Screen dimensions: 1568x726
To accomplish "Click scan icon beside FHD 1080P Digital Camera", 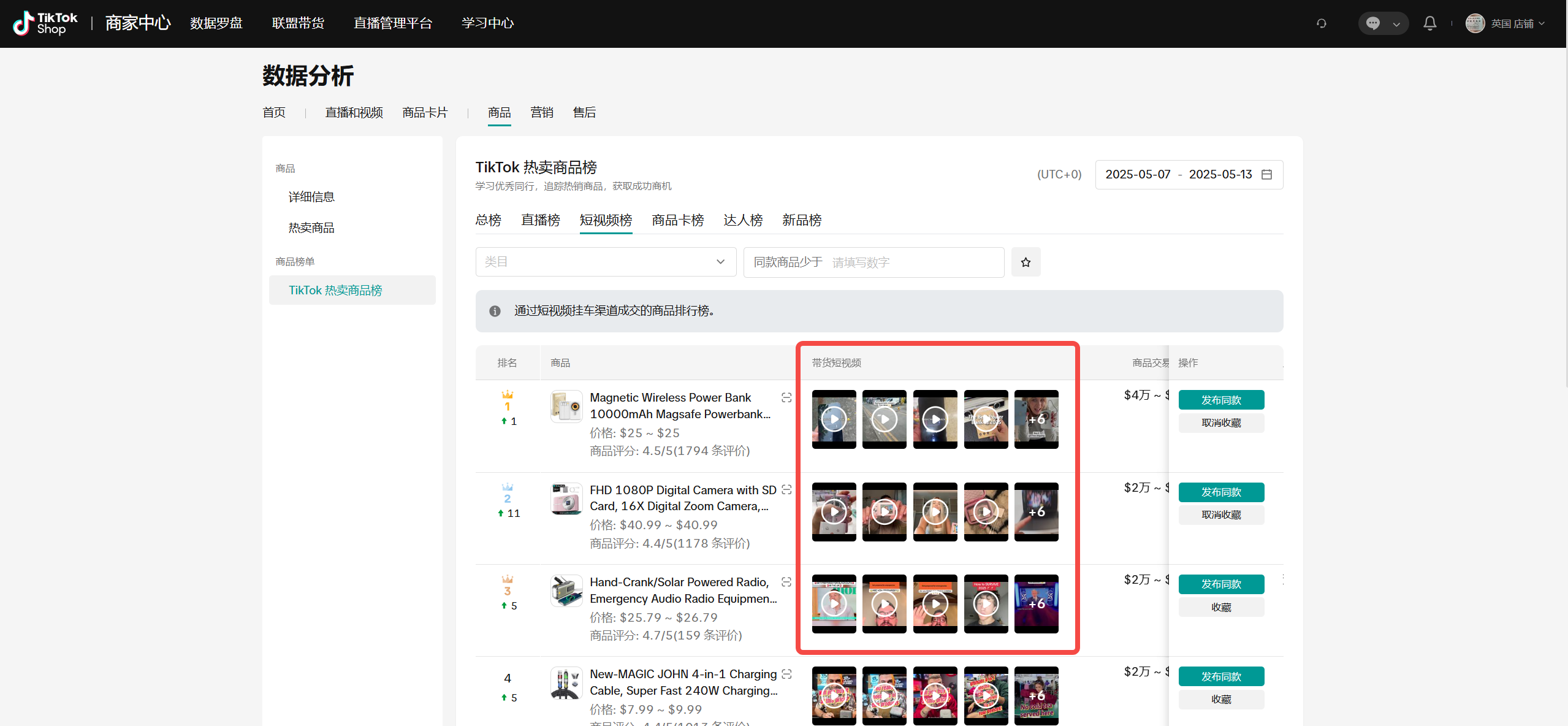I will pyautogui.click(x=786, y=490).
